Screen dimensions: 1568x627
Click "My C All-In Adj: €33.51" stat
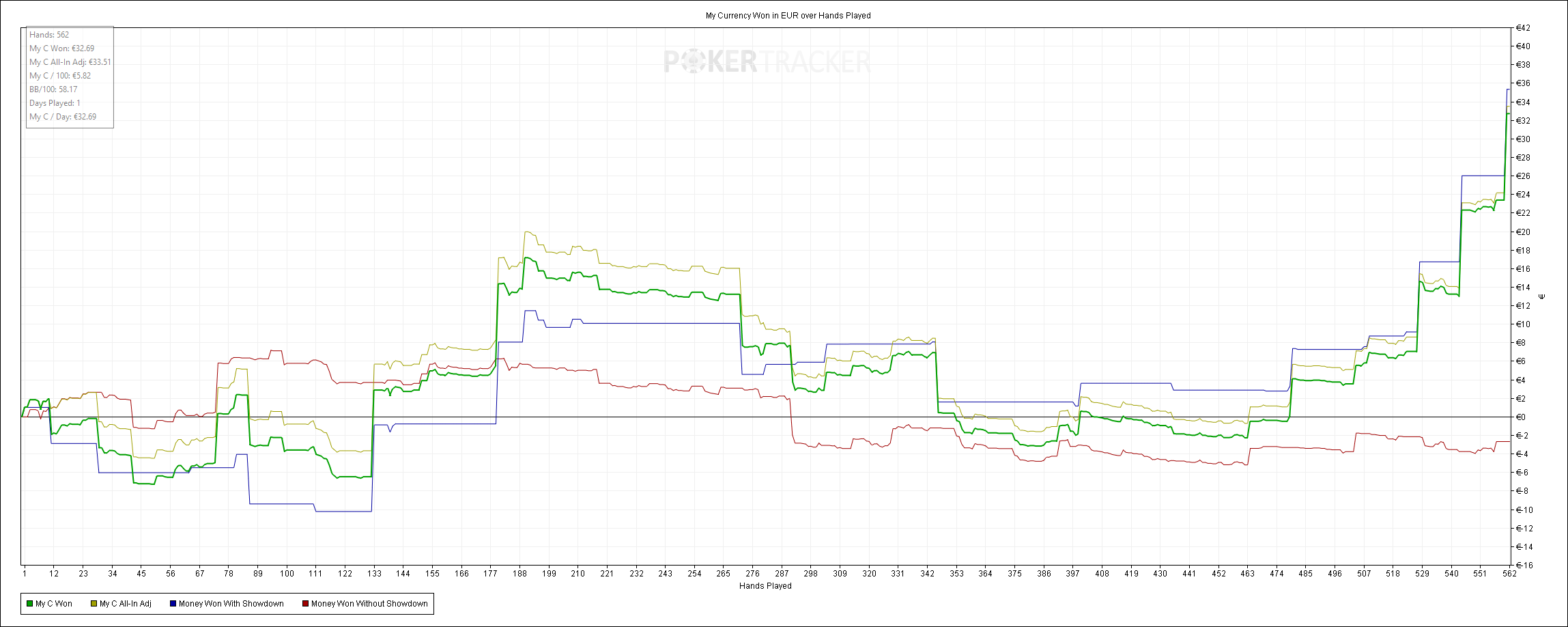70,62
